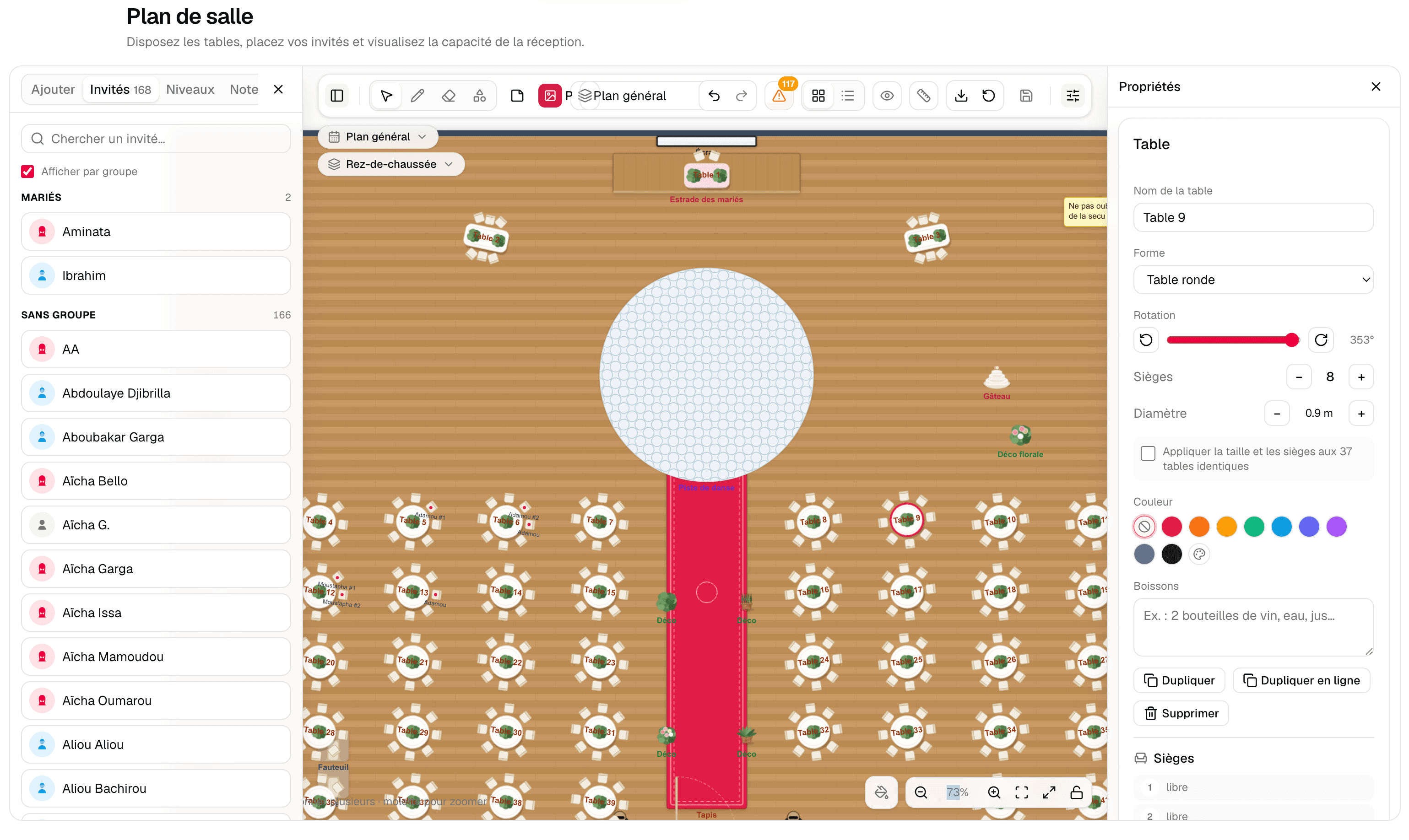Select the pointer selection tool

[386, 96]
